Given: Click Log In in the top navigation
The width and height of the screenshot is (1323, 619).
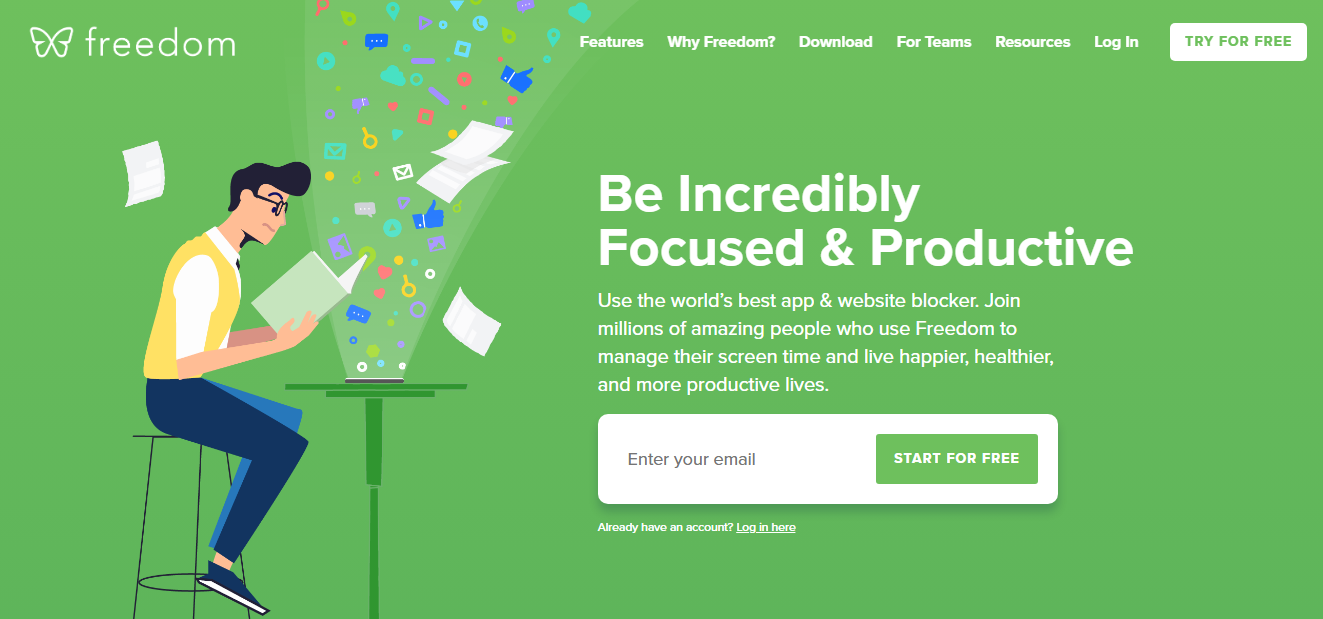Looking at the screenshot, I should pyautogui.click(x=1116, y=42).
